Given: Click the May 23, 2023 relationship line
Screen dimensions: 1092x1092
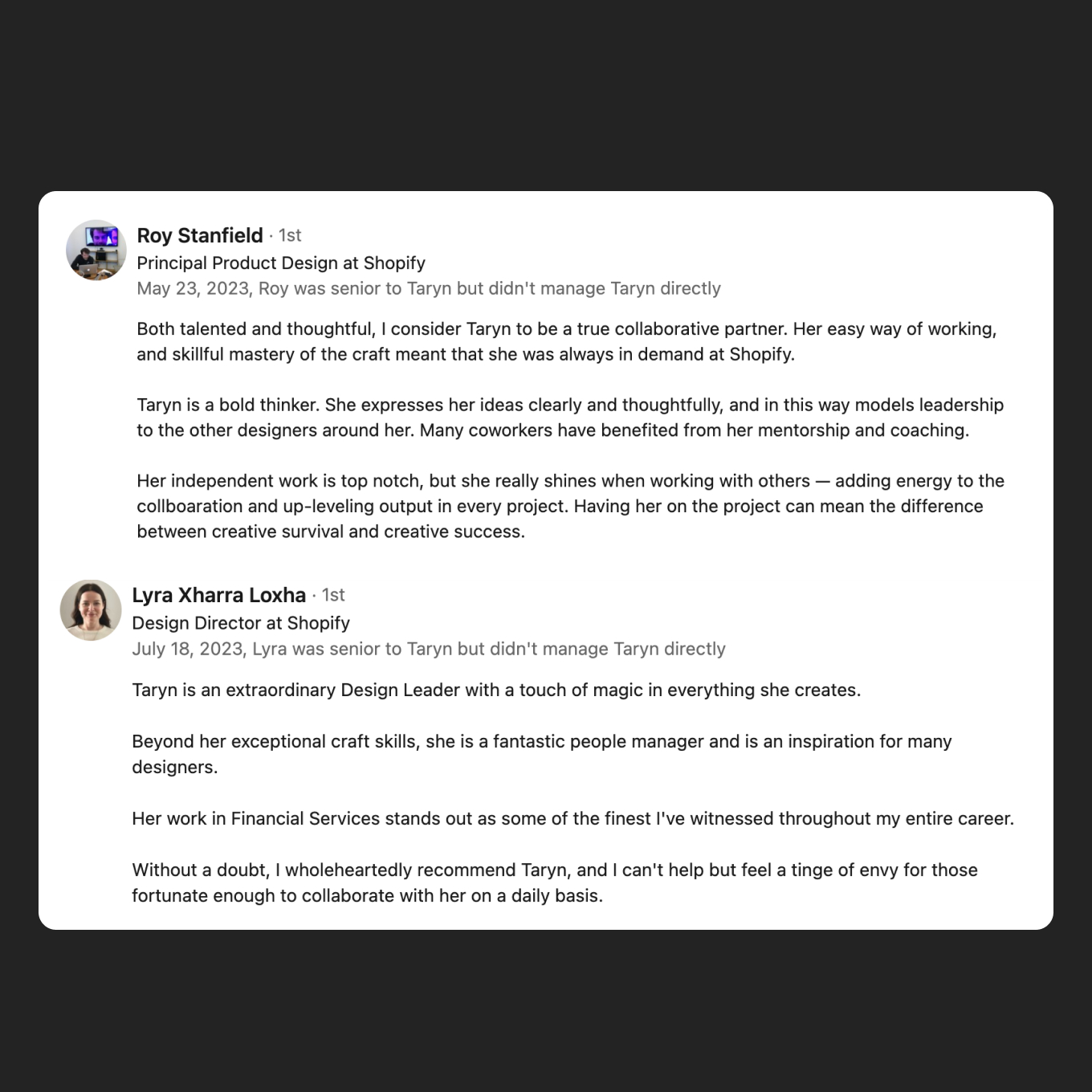Looking at the screenshot, I should coord(429,288).
